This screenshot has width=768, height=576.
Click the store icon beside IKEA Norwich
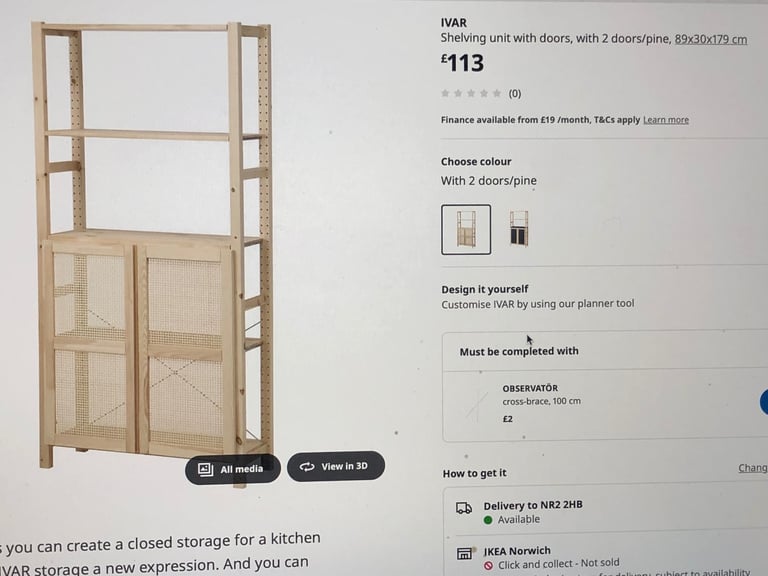[464, 553]
